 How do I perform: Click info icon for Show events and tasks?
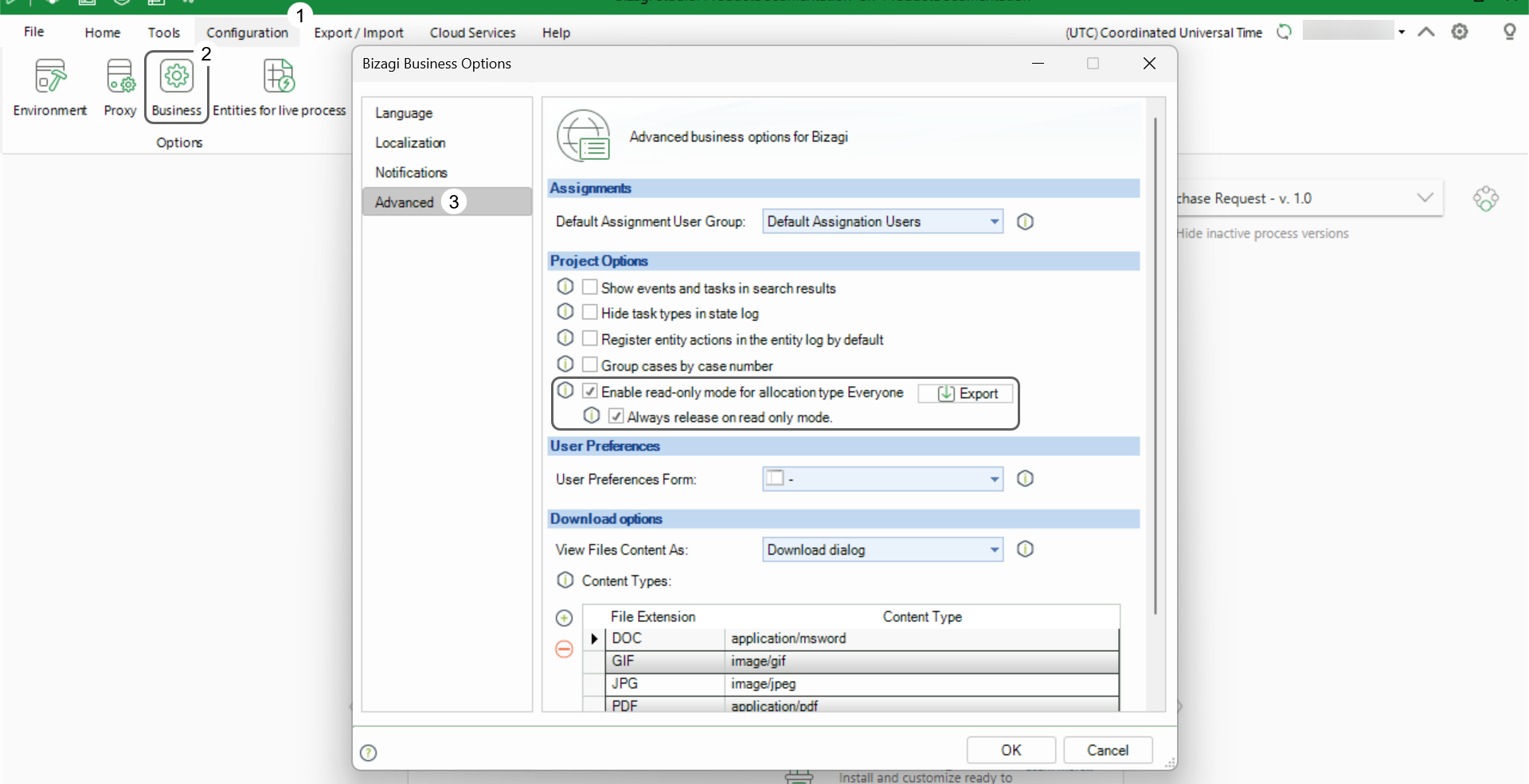pyautogui.click(x=565, y=287)
